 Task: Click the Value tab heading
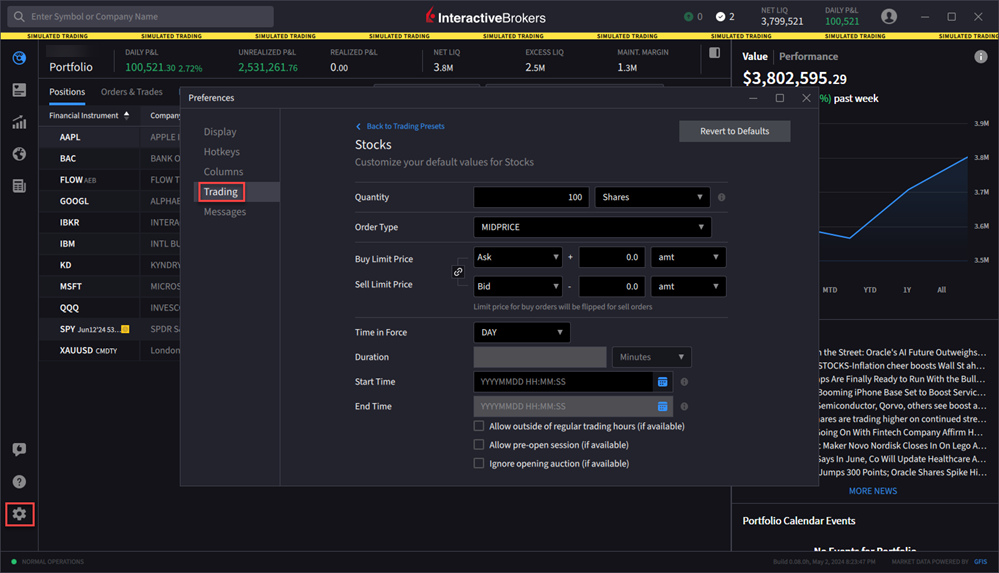point(755,56)
